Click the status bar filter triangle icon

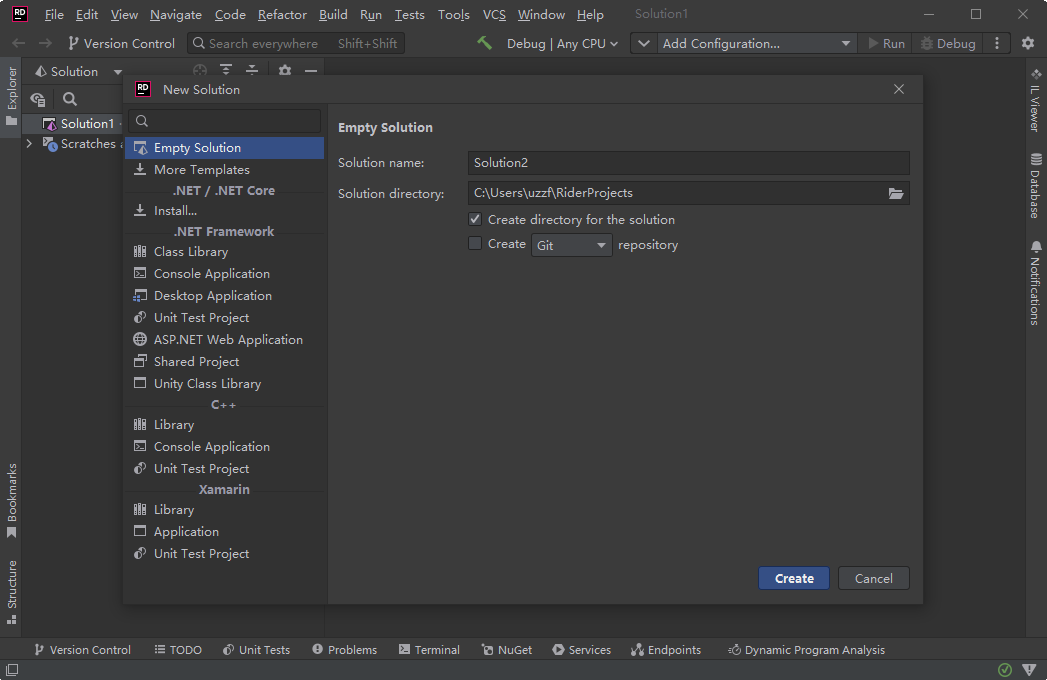click(1029, 669)
